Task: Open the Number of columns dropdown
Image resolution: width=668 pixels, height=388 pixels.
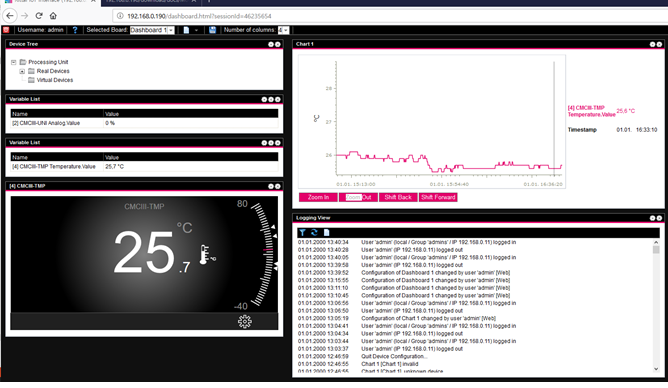Action: point(283,30)
